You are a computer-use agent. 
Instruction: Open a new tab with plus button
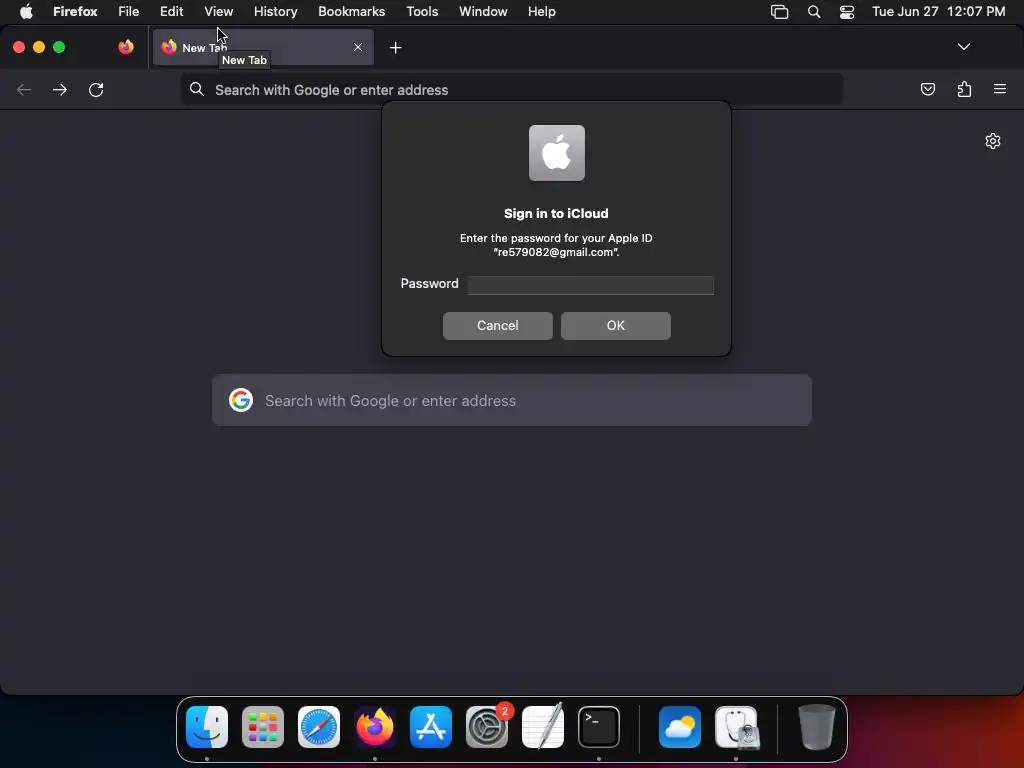[395, 48]
